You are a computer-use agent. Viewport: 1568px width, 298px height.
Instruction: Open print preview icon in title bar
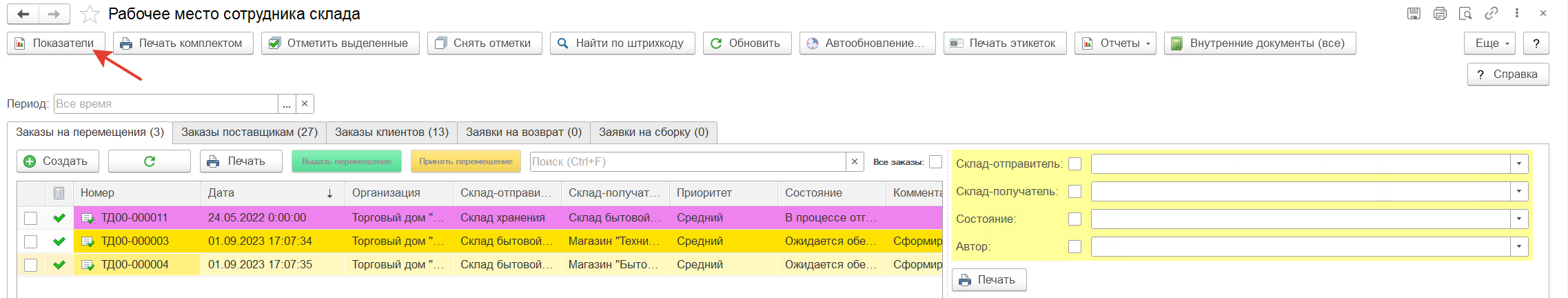click(x=1465, y=13)
